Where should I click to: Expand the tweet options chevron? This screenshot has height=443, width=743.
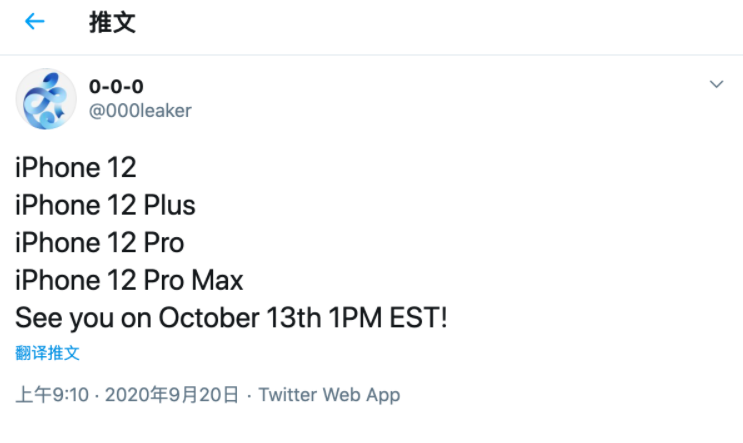click(x=716, y=85)
